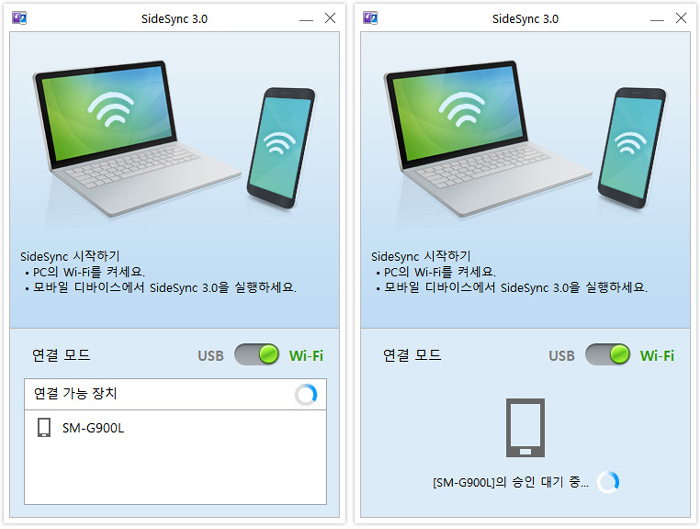Select Wi-Fi label in the right window

[657, 356]
